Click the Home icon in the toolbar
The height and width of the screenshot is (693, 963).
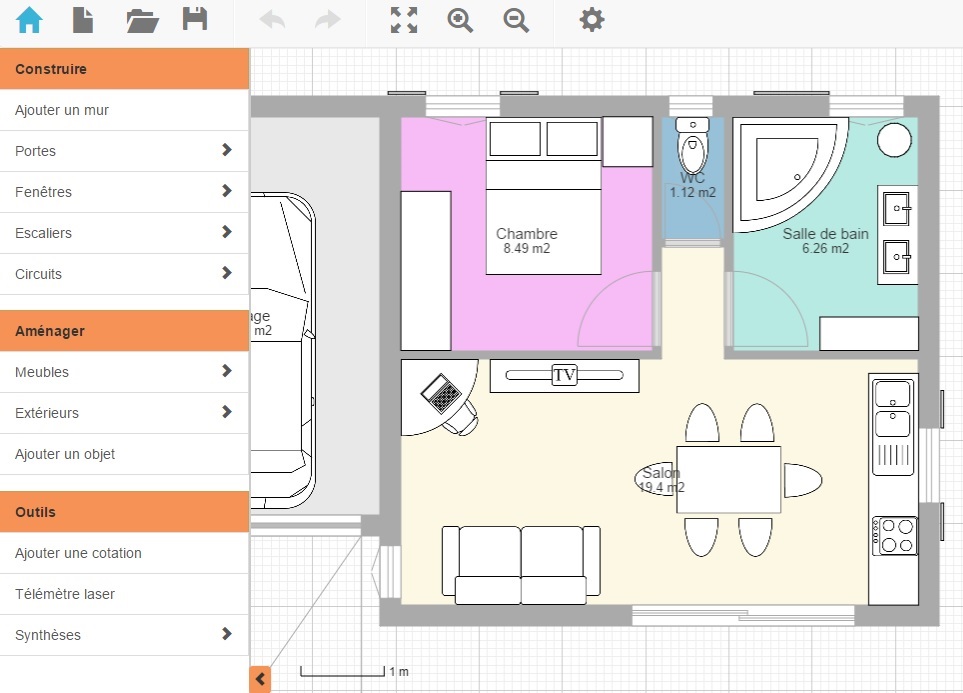coord(28,19)
